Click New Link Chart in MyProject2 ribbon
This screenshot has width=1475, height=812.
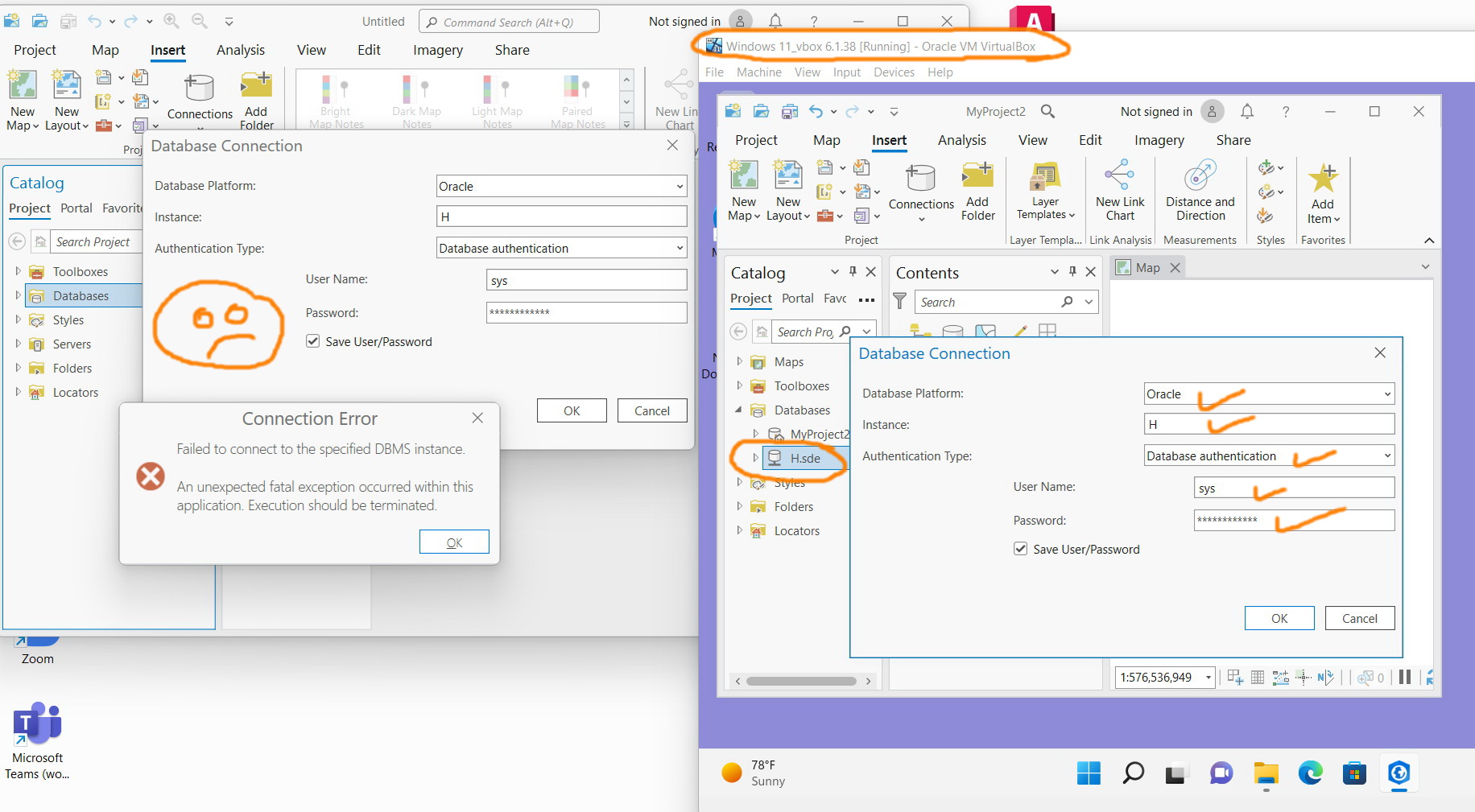1120,192
